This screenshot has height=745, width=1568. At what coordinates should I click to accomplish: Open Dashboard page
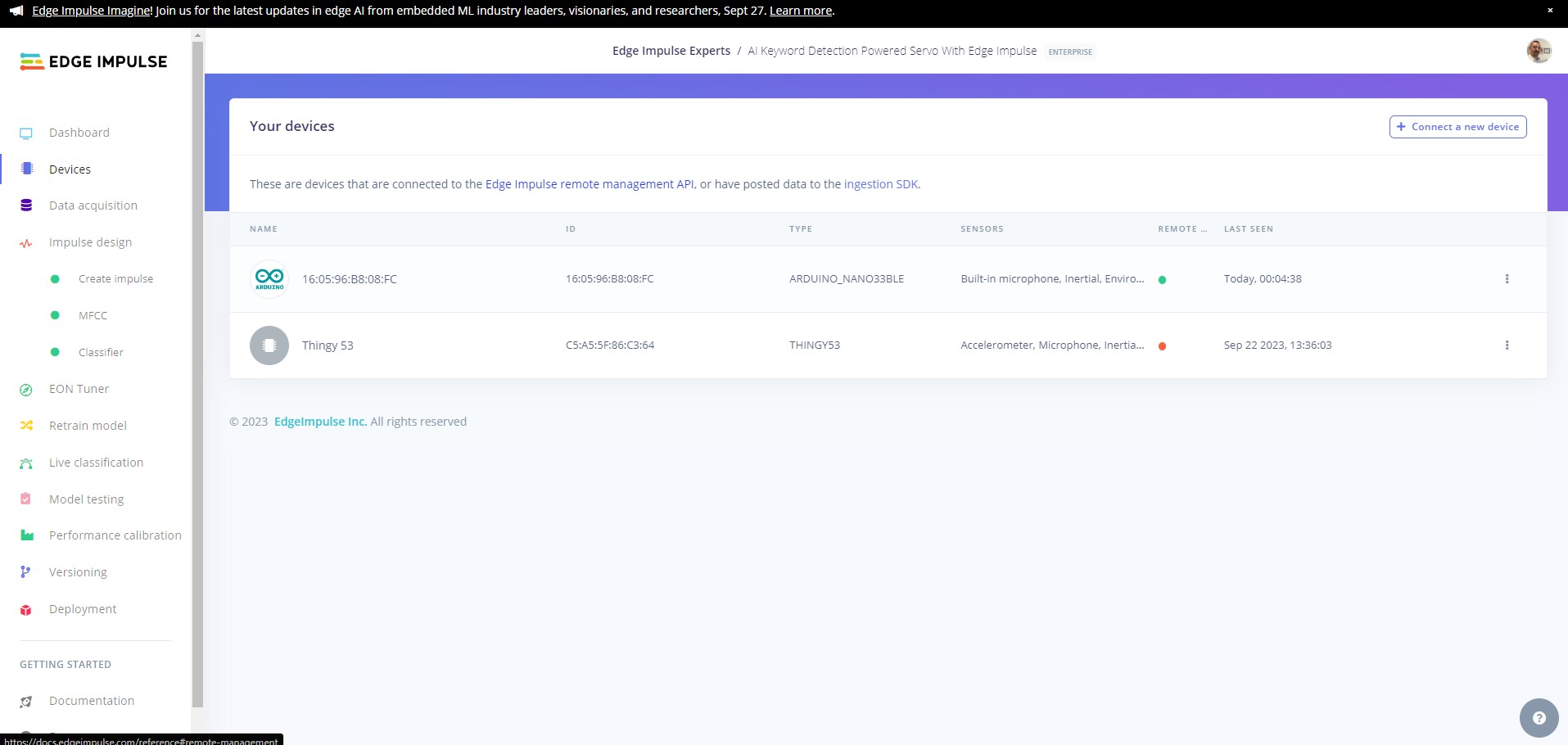[x=79, y=133]
